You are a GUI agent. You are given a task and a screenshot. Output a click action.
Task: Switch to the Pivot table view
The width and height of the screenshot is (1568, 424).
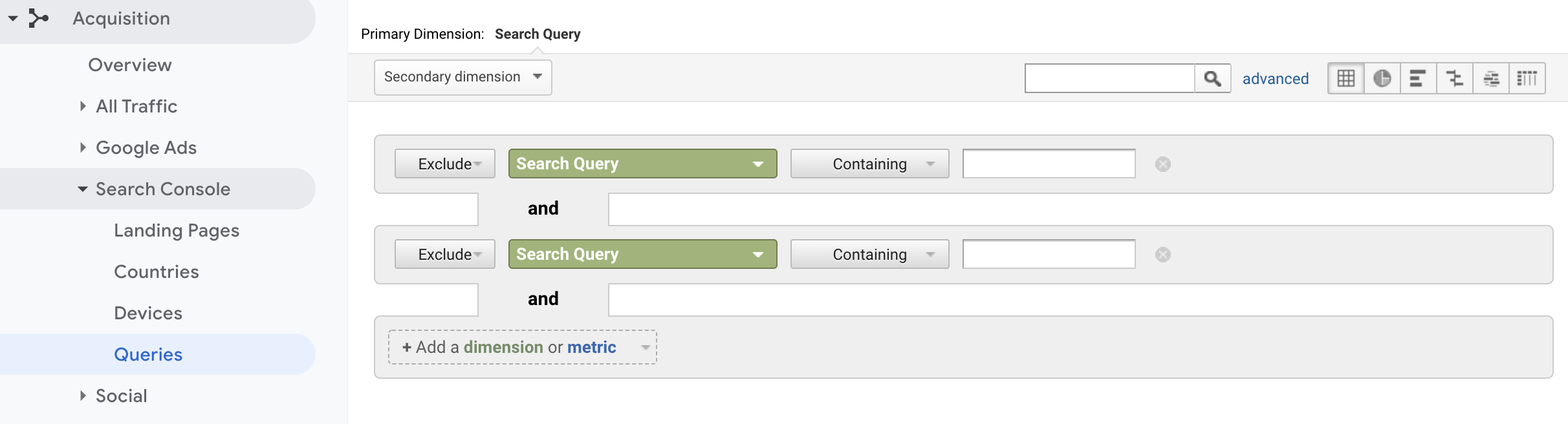1528,78
